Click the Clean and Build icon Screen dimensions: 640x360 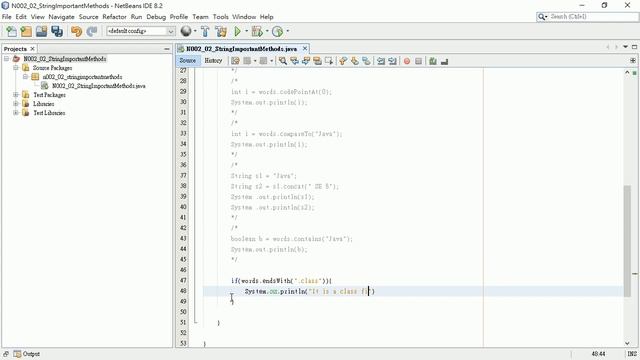221,31
